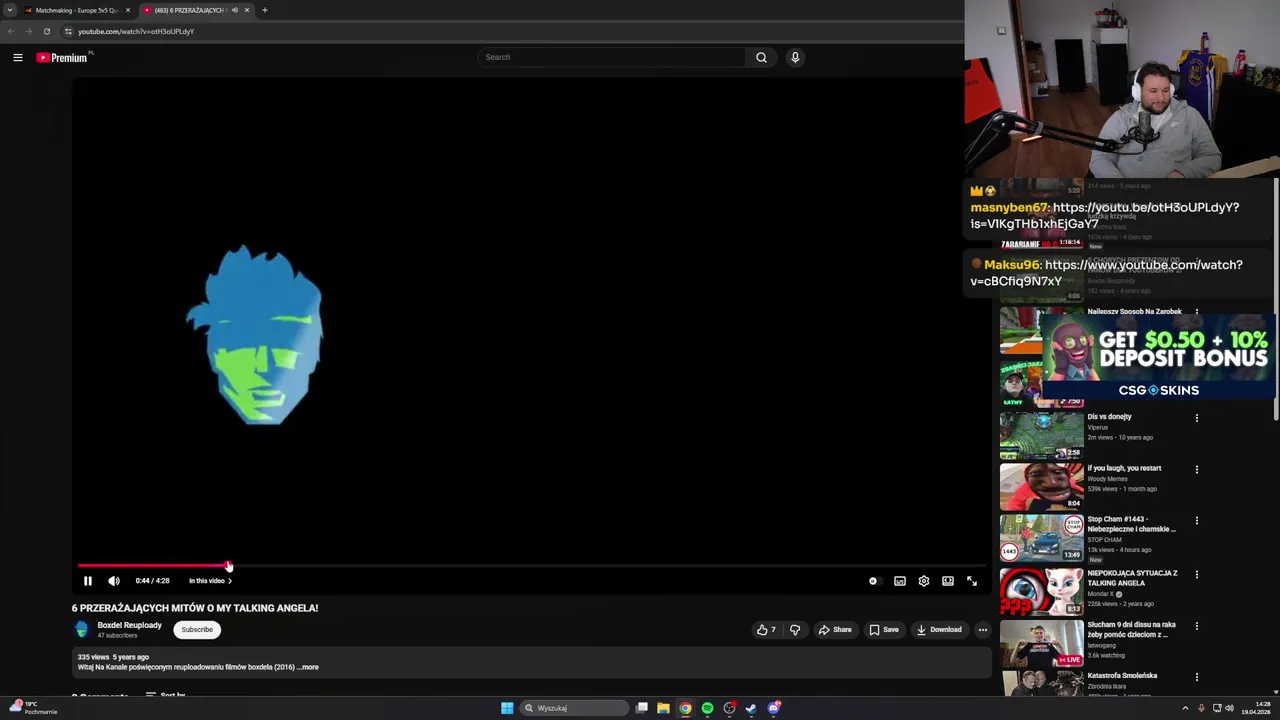This screenshot has width=1280, height=720.
Task: Enter full screen mode
Action: pos(972,581)
